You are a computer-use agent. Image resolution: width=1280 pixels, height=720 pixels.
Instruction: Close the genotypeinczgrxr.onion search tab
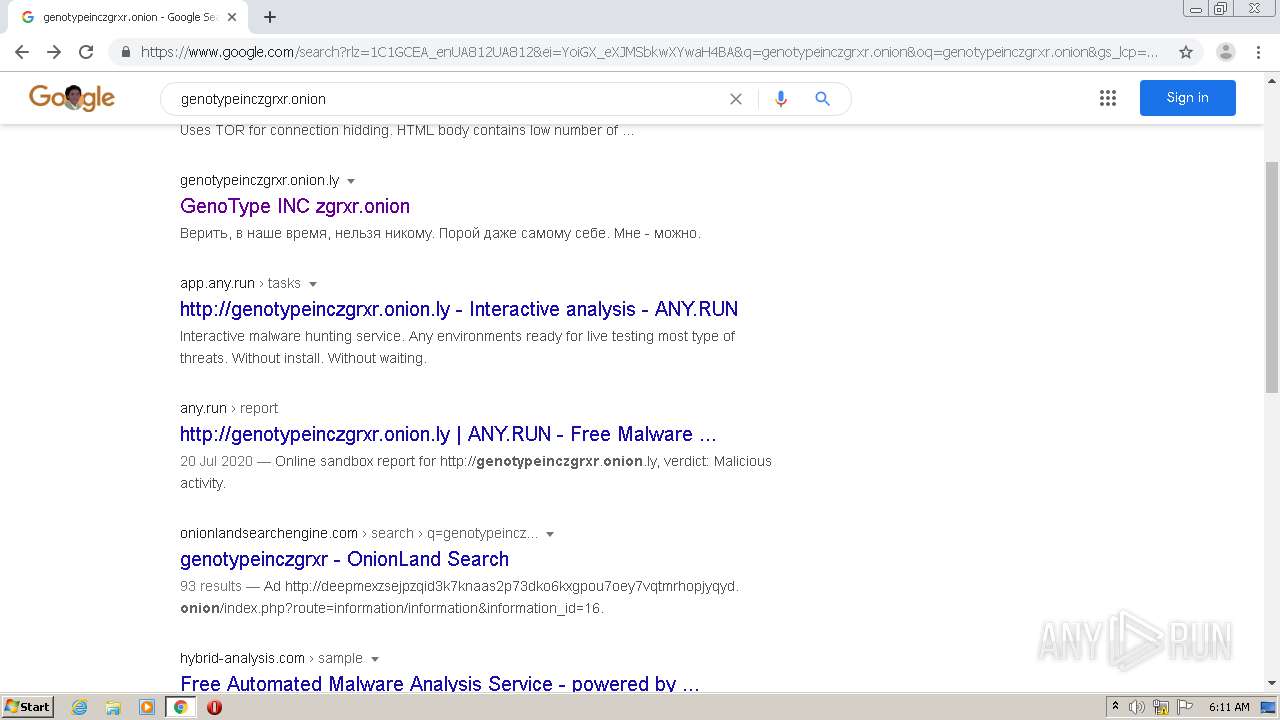(x=232, y=17)
